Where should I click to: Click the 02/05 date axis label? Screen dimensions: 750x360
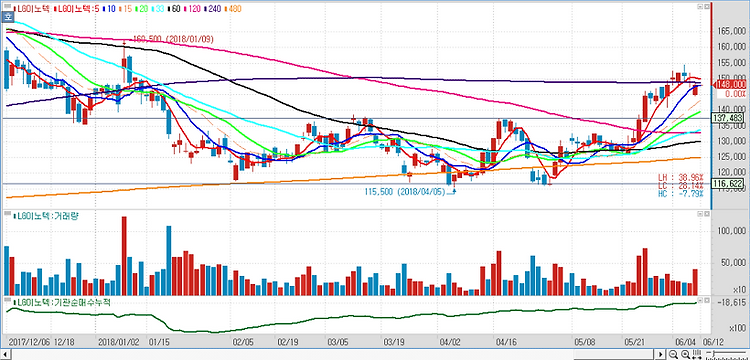(x=243, y=342)
